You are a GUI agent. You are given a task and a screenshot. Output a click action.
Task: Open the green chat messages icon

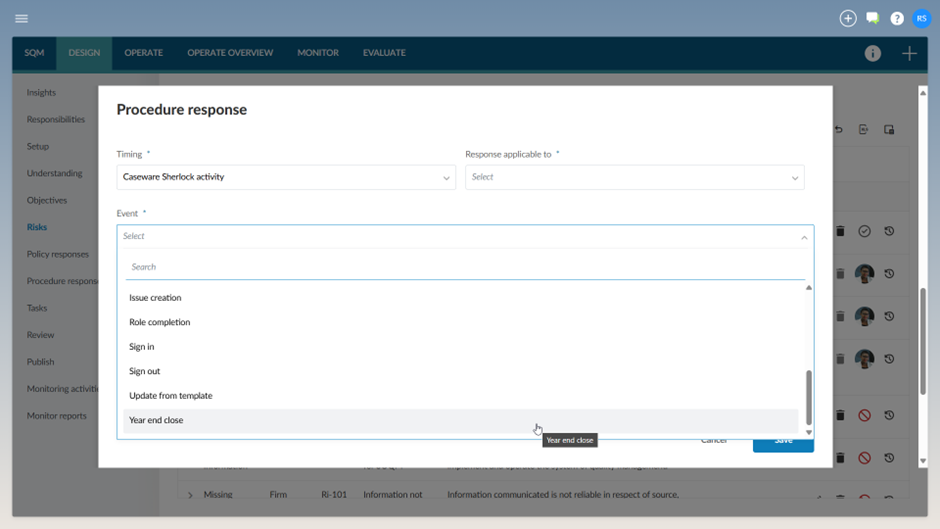(x=873, y=18)
